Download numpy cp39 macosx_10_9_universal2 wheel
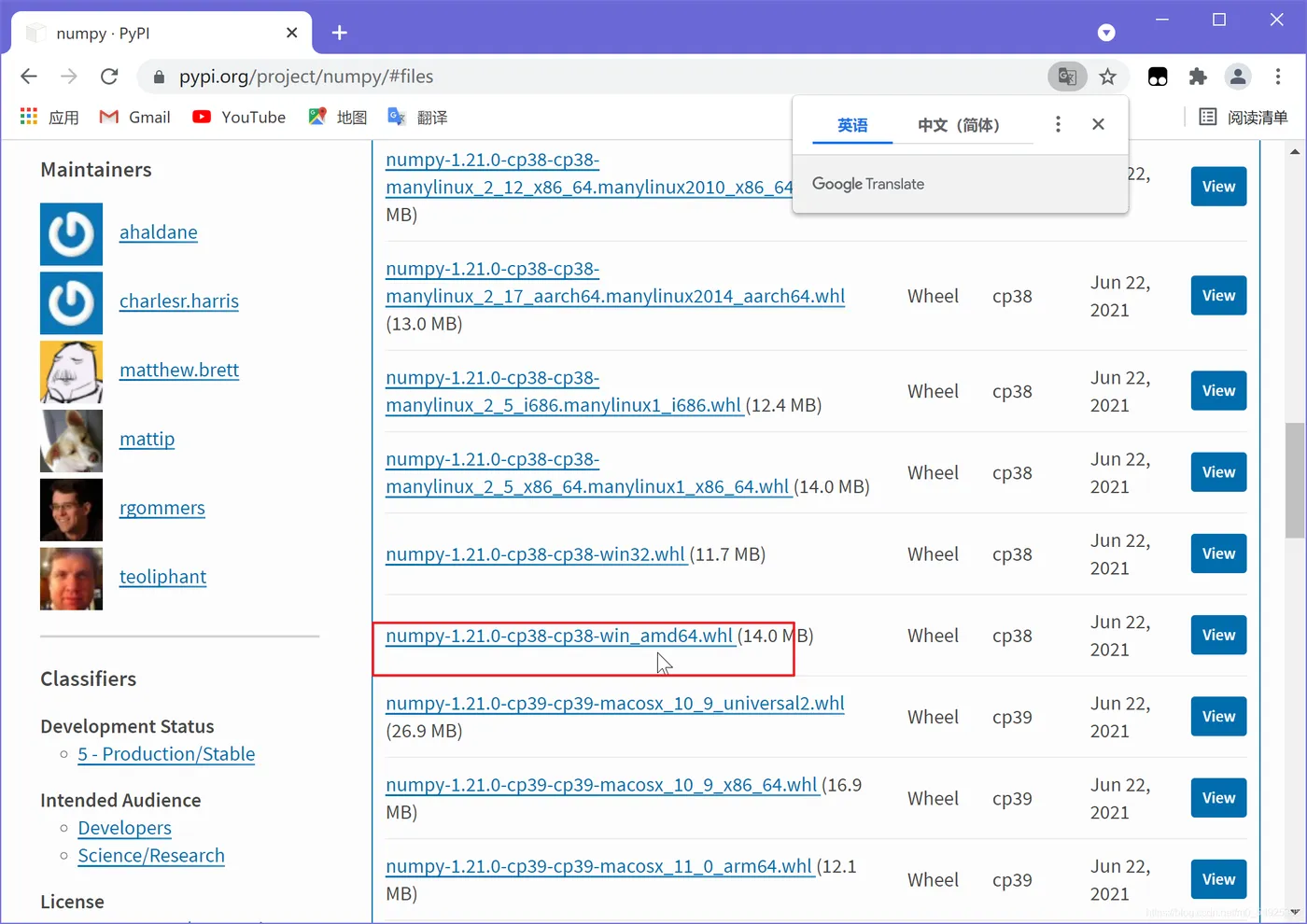The image size is (1307, 924). point(615,704)
